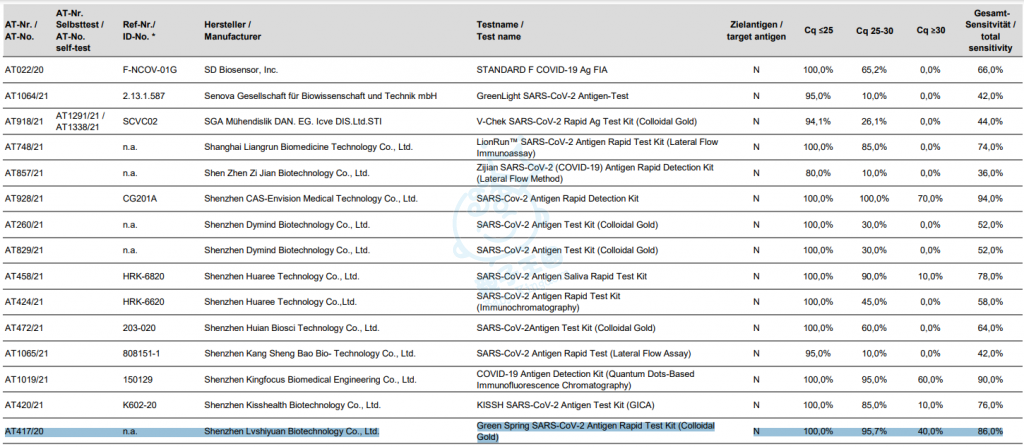Select the Cq ≥30 column header

pyautogui.click(x=930, y=30)
